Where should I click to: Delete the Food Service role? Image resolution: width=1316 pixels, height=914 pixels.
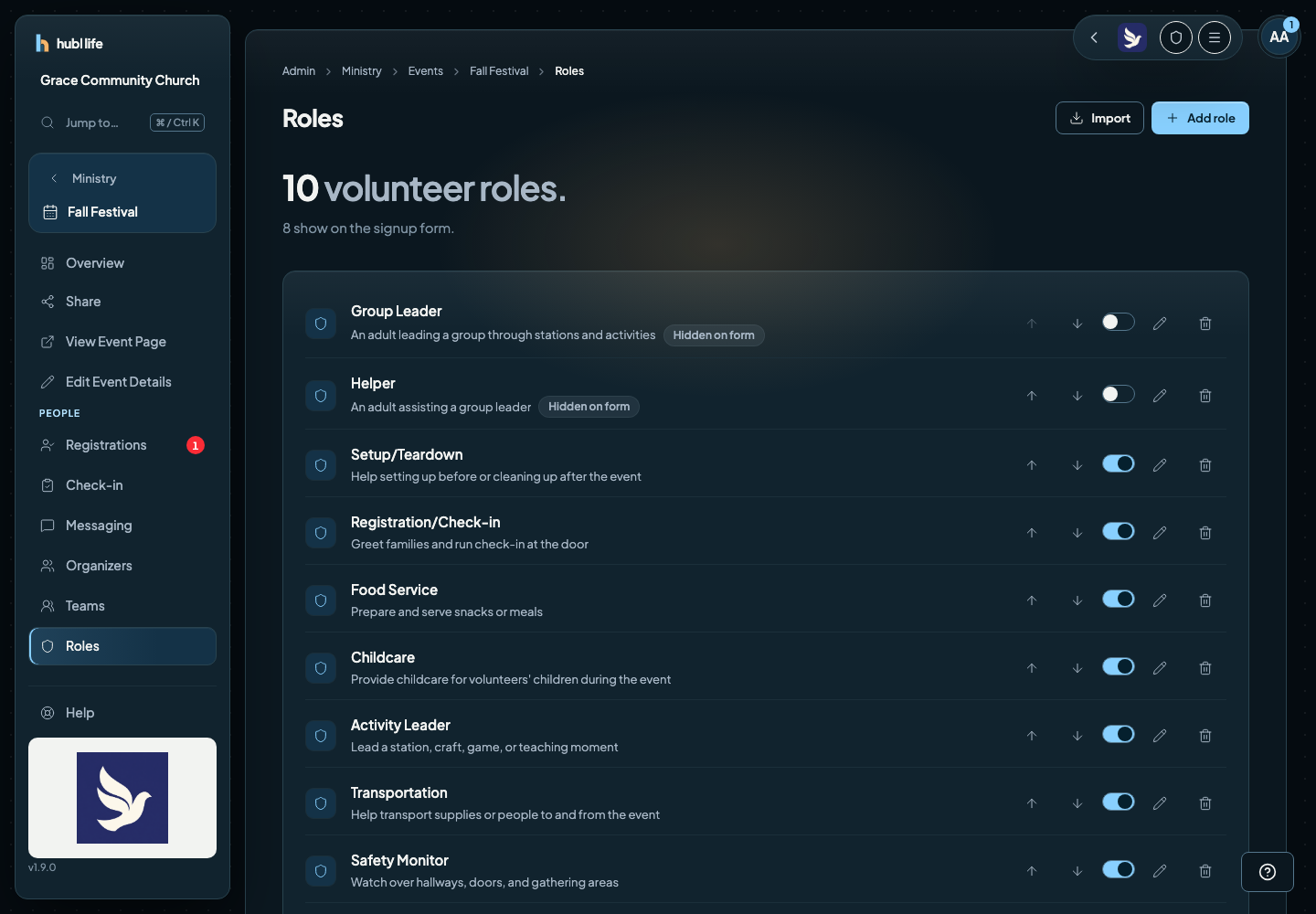(1205, 600)
